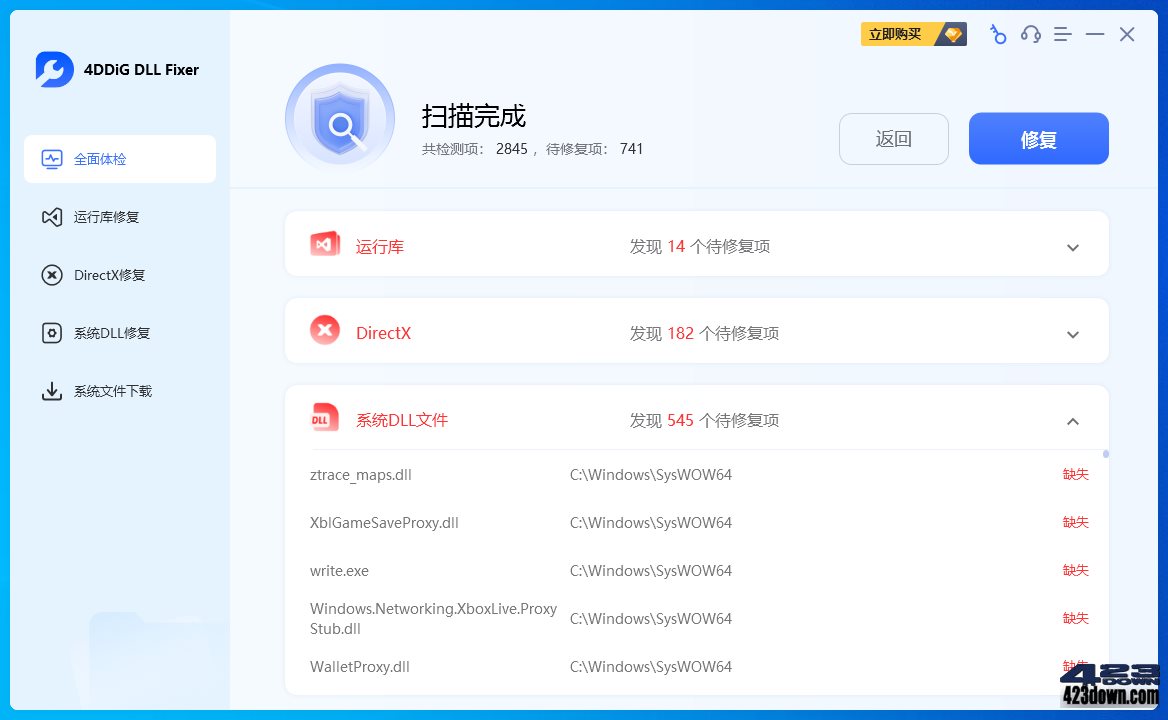Select 全面体检 in the sidebar

click(x=120, y=159)
